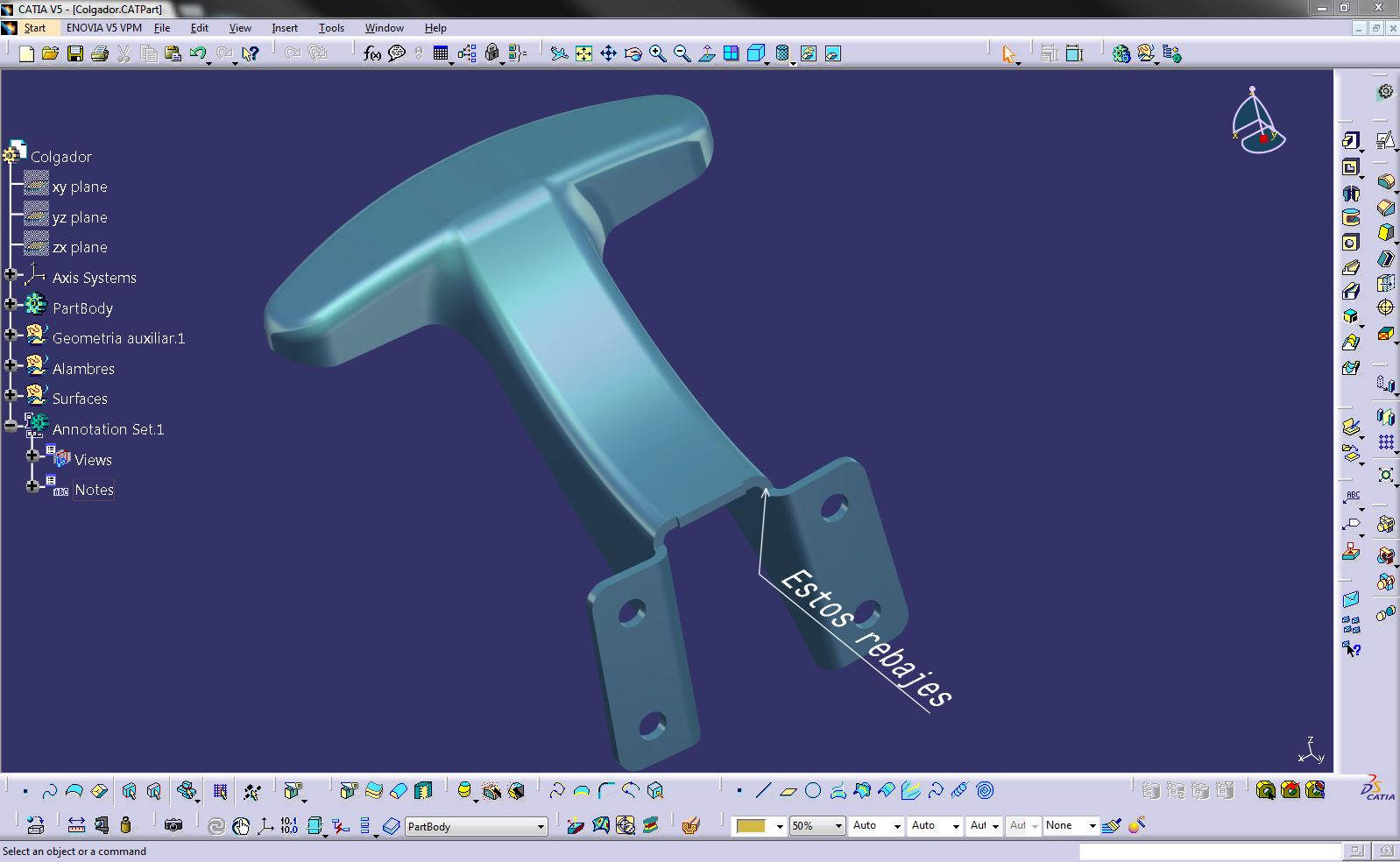Screen dimensions: 1400x862
Task: Open the Formula f(x) tool
Action: pyautogui.click(x=372, y=54)
